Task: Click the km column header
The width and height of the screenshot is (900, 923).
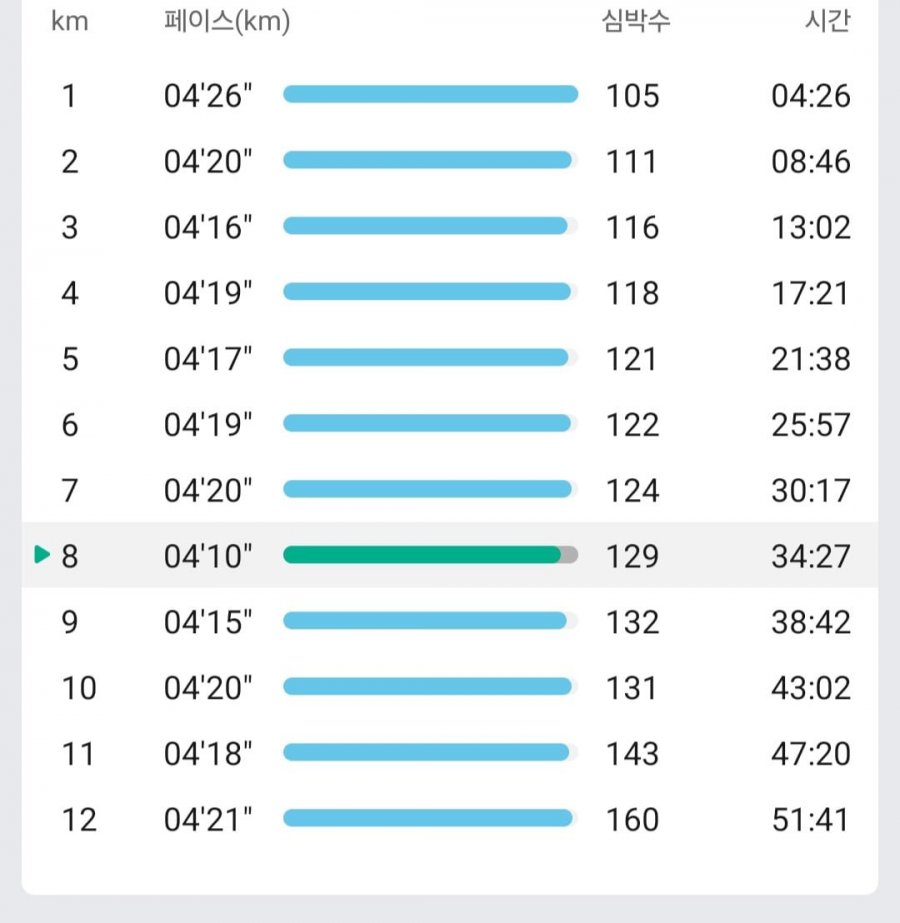Action: click(x=69, y=22)
